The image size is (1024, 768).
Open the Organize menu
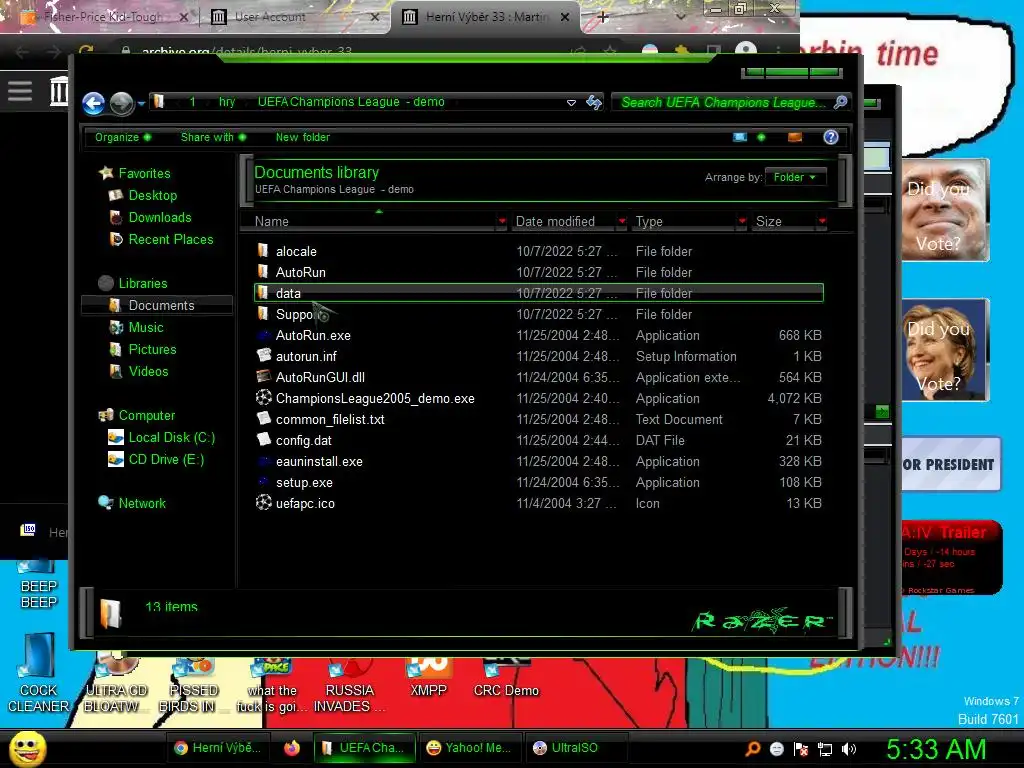tap(122, 137)
